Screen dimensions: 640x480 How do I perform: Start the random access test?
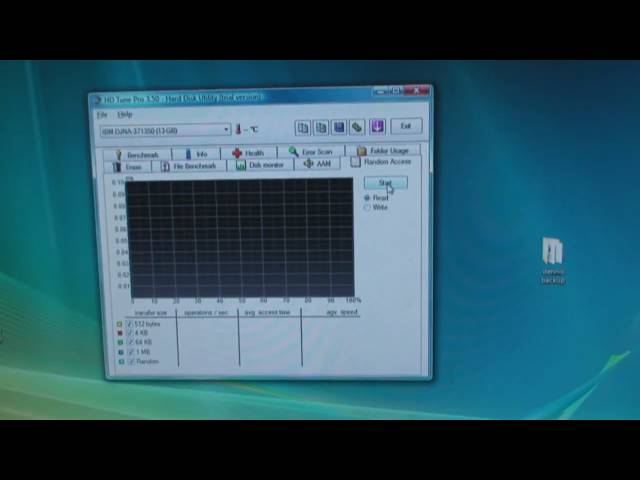pyautogui.click(x=386, y=182)
